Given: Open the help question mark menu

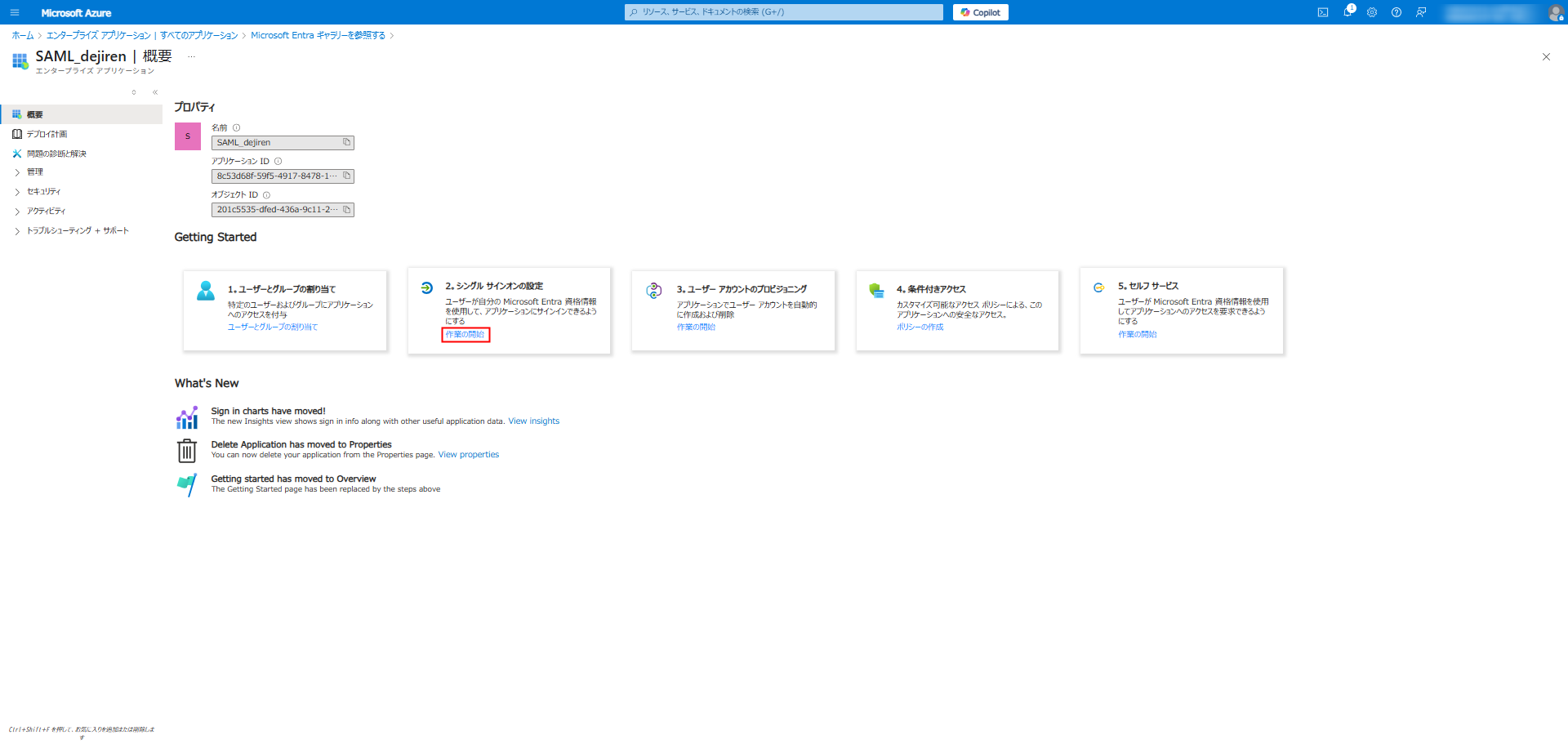Looking at the screenshot, I should 1396,12.
